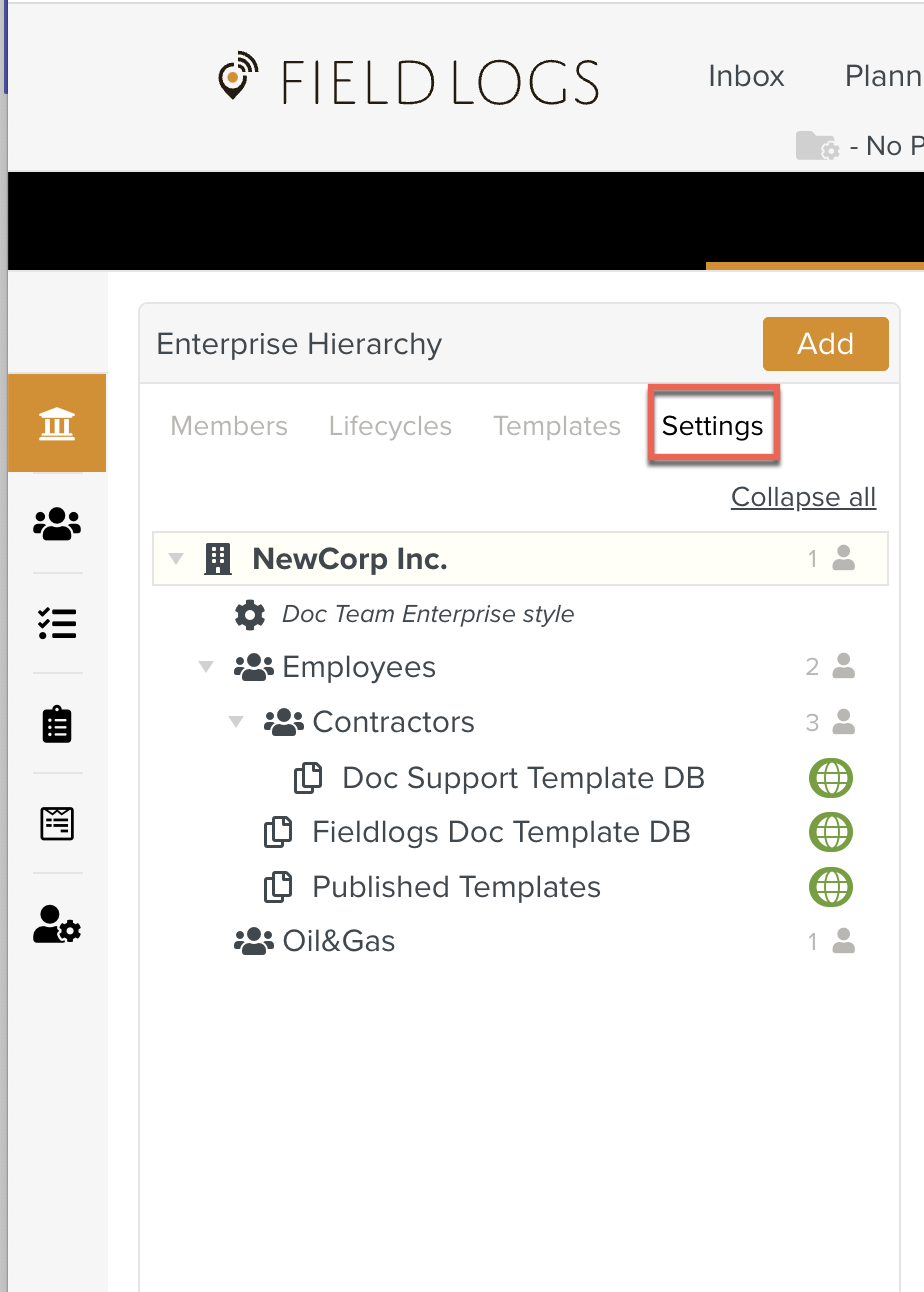The height and width of the screenshot is (1292, 924).
Task: Open Inbox in the top navigation
Action: click(746, 76)
